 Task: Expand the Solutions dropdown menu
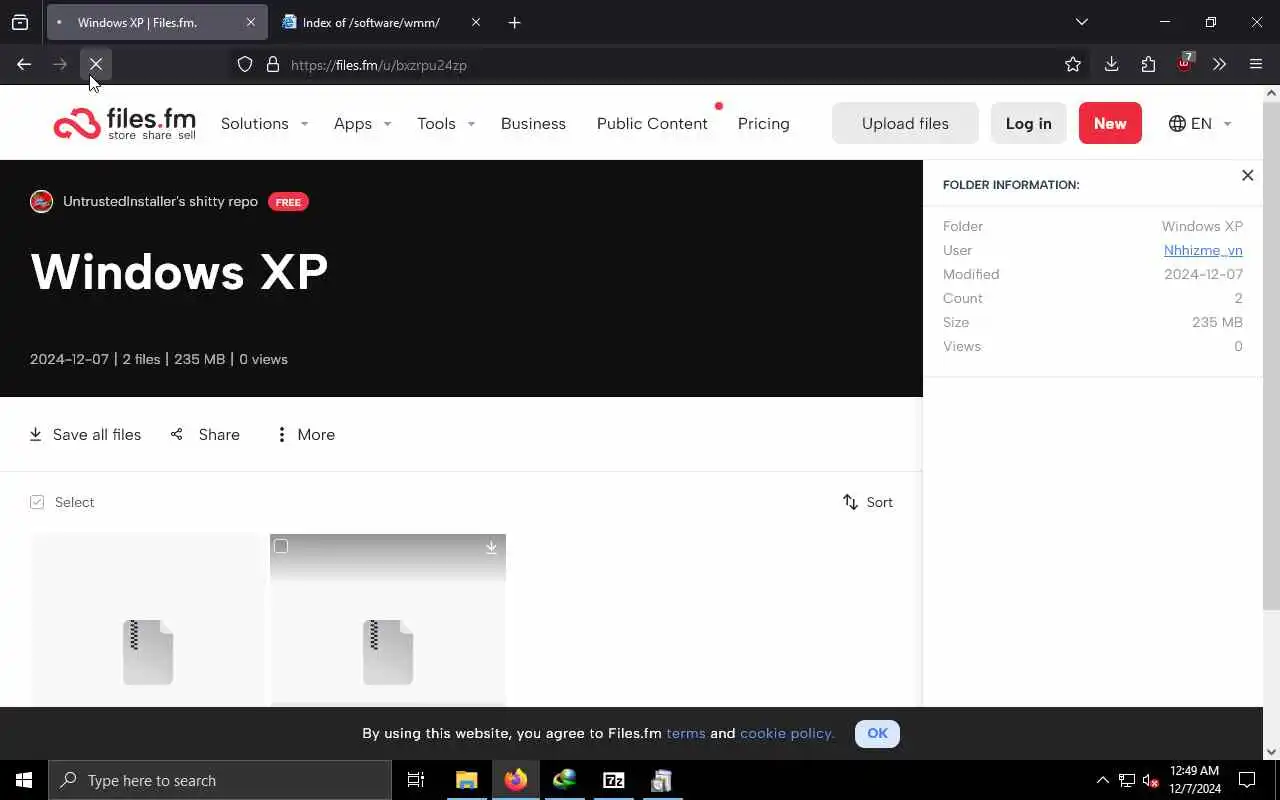[x=264, y=123]
